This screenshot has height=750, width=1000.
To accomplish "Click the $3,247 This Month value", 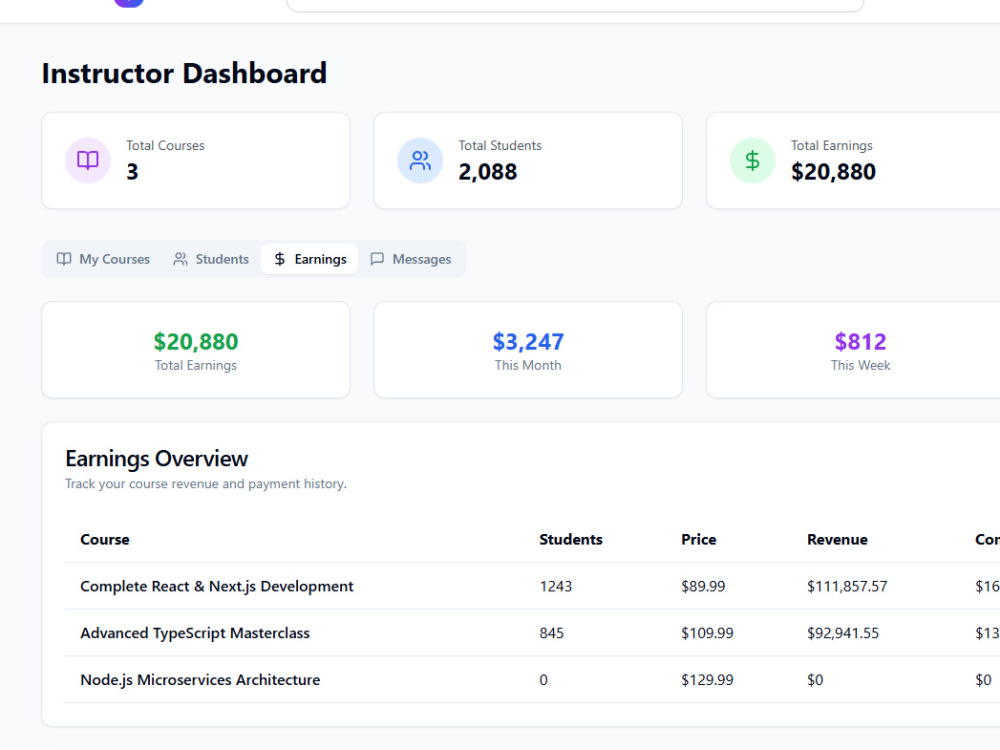I will (x=528, y=342).
